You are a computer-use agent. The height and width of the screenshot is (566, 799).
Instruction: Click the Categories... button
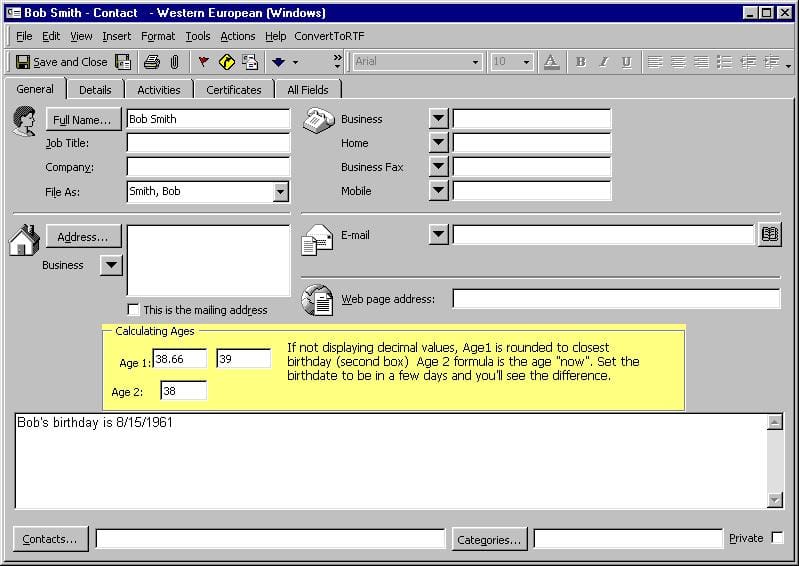[489, 540]
